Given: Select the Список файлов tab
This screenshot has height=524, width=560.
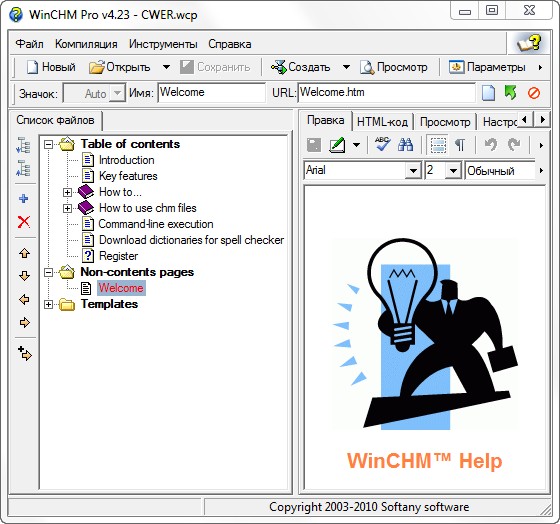Looking at the screenshot, I should tap(55, 120).
